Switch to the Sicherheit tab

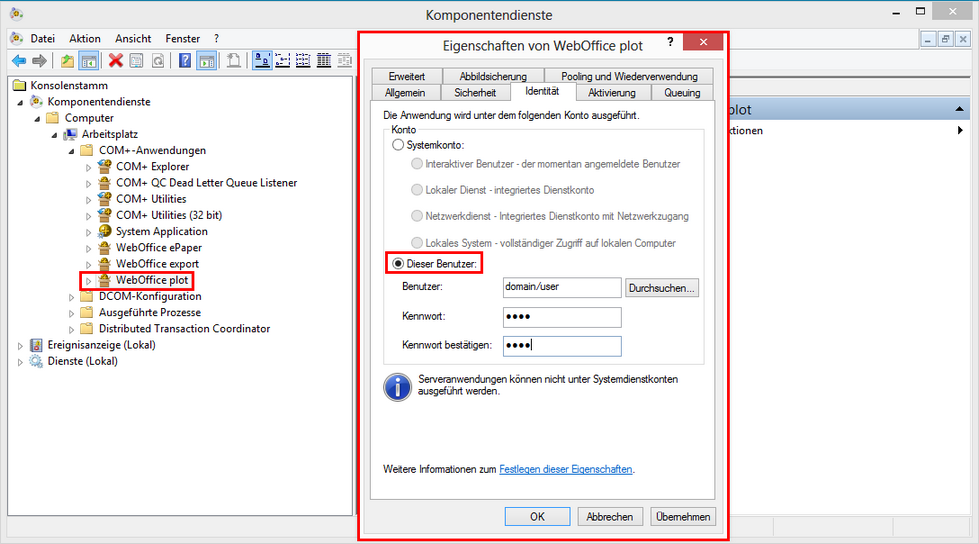click(475, 92)
